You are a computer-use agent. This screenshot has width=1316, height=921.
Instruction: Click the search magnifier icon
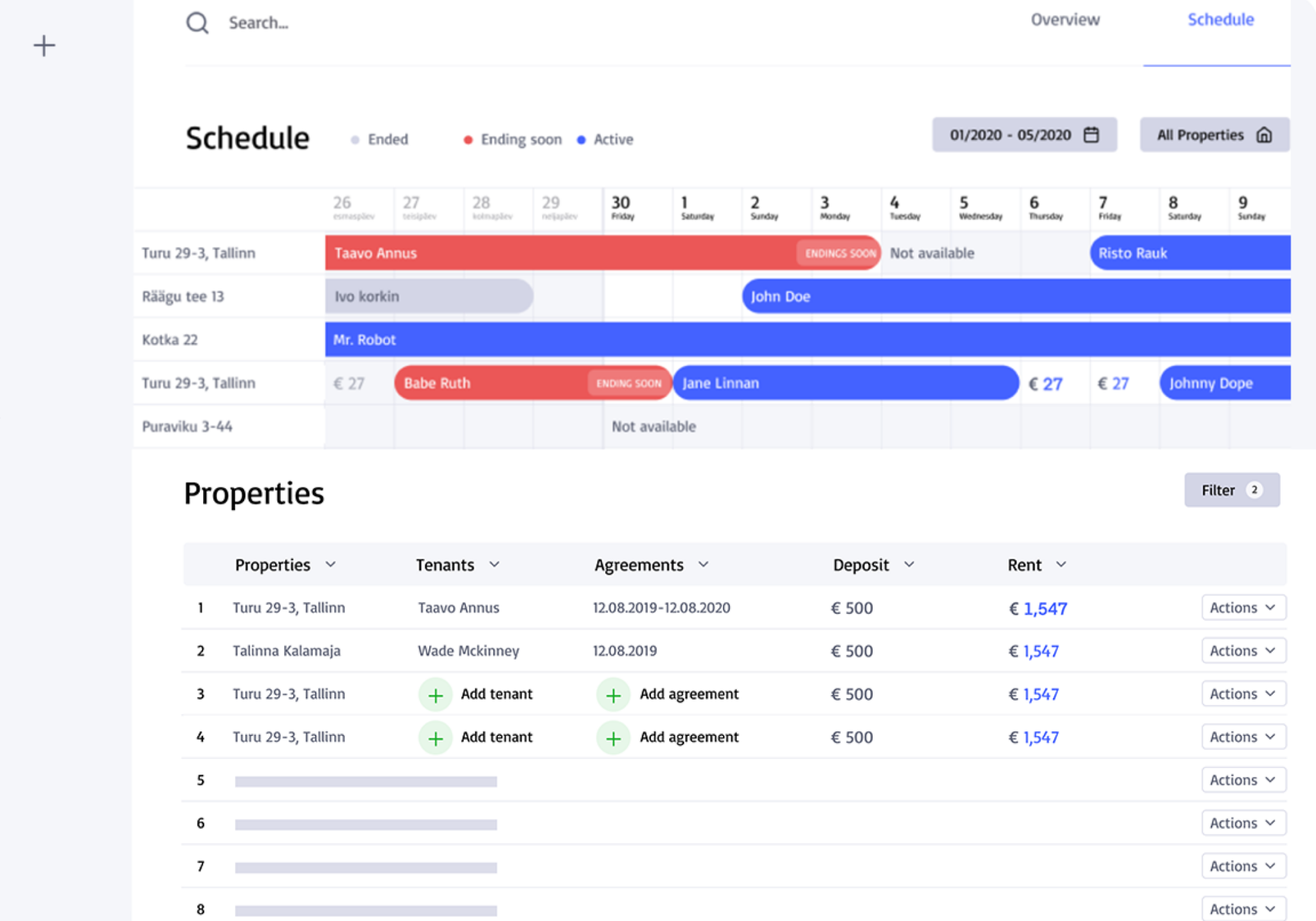point(197,23)
